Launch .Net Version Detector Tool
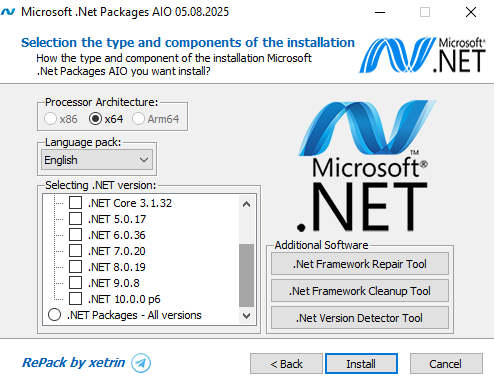This screenshot has width=494, height=384. (360, 318)
